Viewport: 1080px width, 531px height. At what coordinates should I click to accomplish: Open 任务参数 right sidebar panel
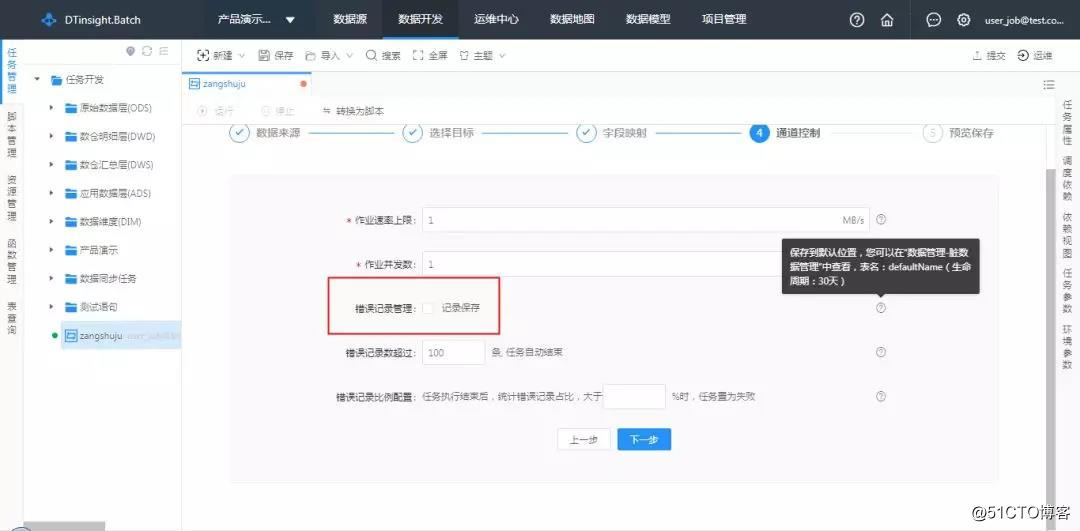pyautogui.click(x=1067, y=291)
